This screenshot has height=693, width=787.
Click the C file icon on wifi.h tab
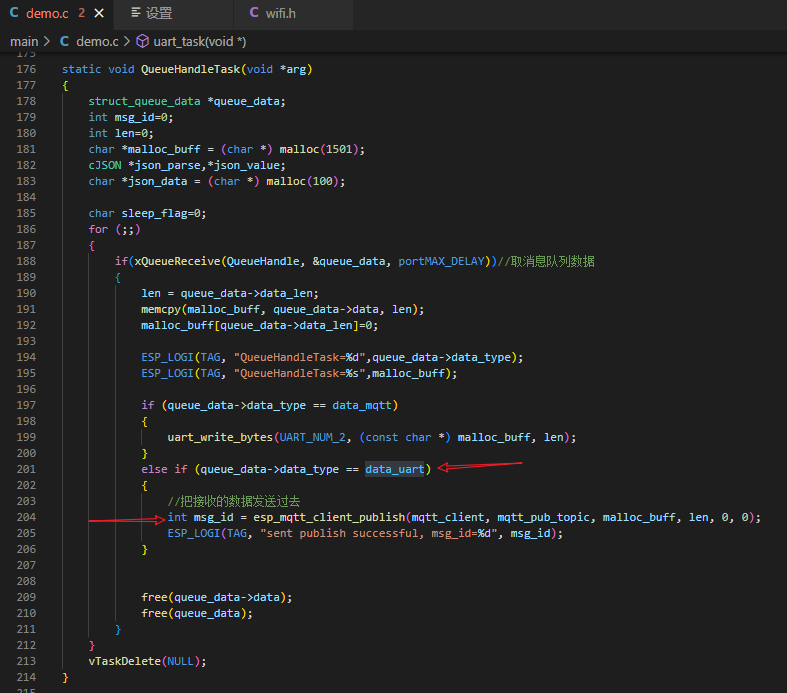click(254, 13)
